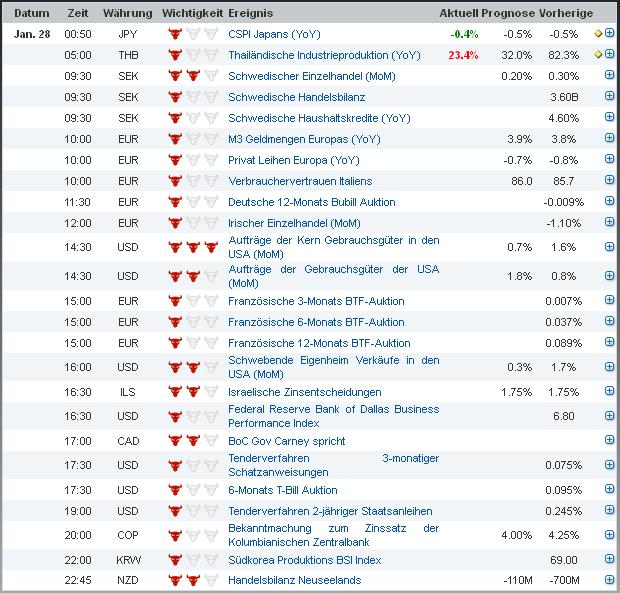Expand the Schwedischer Einzelhandel (MoM) row
The image size is (620, 593).
point(609,76)
